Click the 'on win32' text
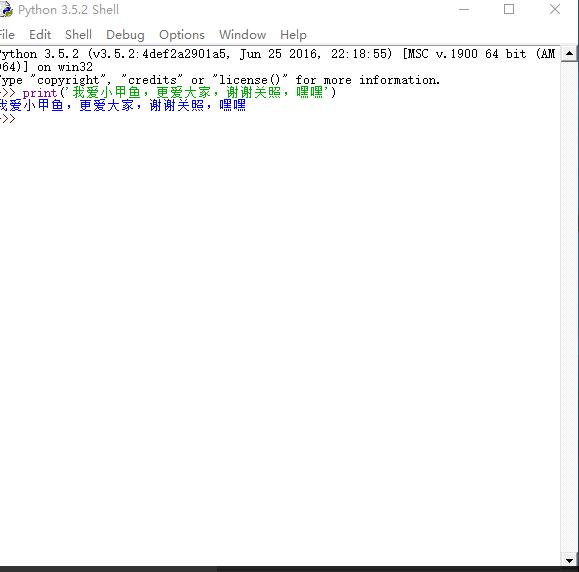579x572 pixels. click(65, 67)
